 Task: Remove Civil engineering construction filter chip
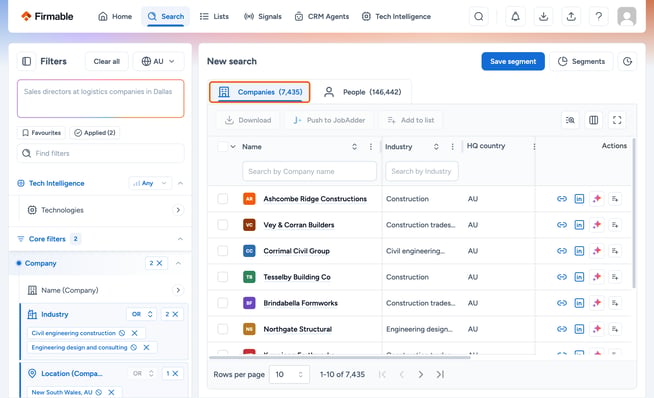(135, 333)
